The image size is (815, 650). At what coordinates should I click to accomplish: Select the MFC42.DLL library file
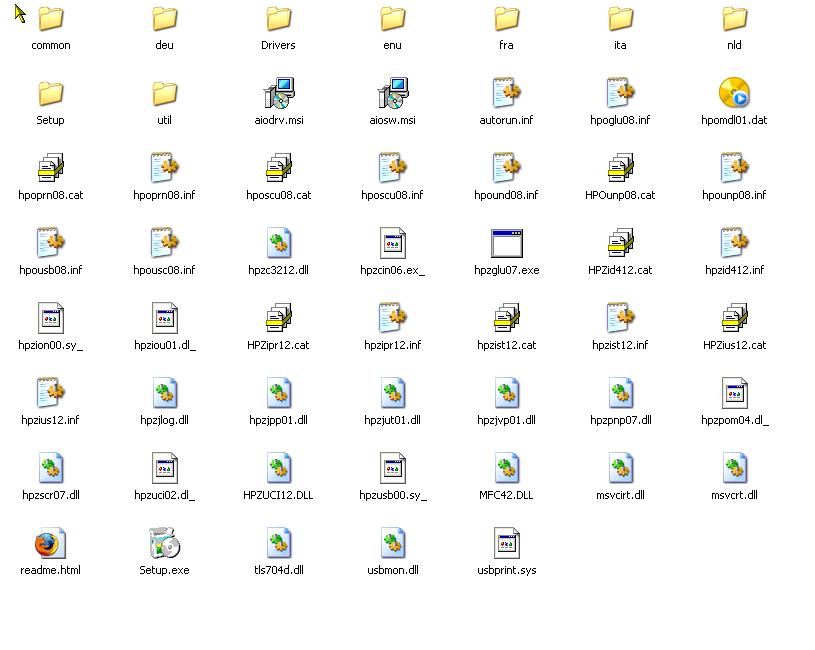(506, 469)
